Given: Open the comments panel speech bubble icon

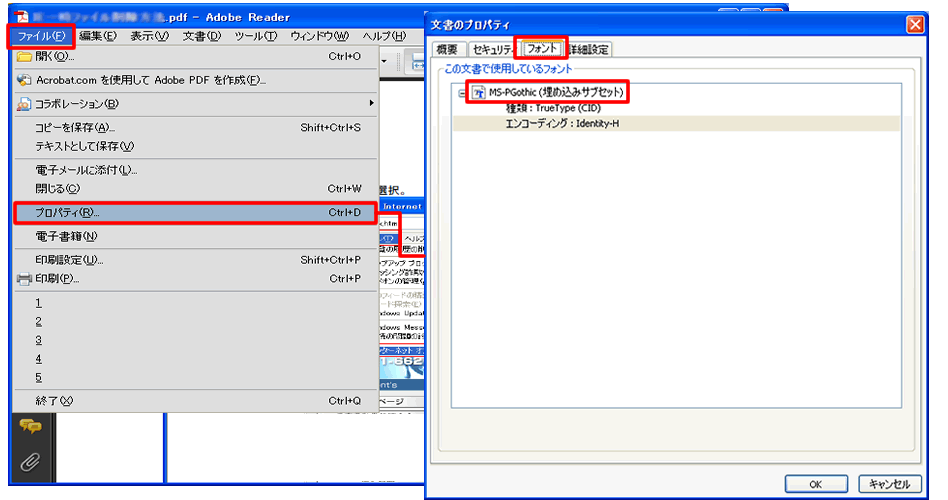Looking at the screenshot, I should point(30,426).
